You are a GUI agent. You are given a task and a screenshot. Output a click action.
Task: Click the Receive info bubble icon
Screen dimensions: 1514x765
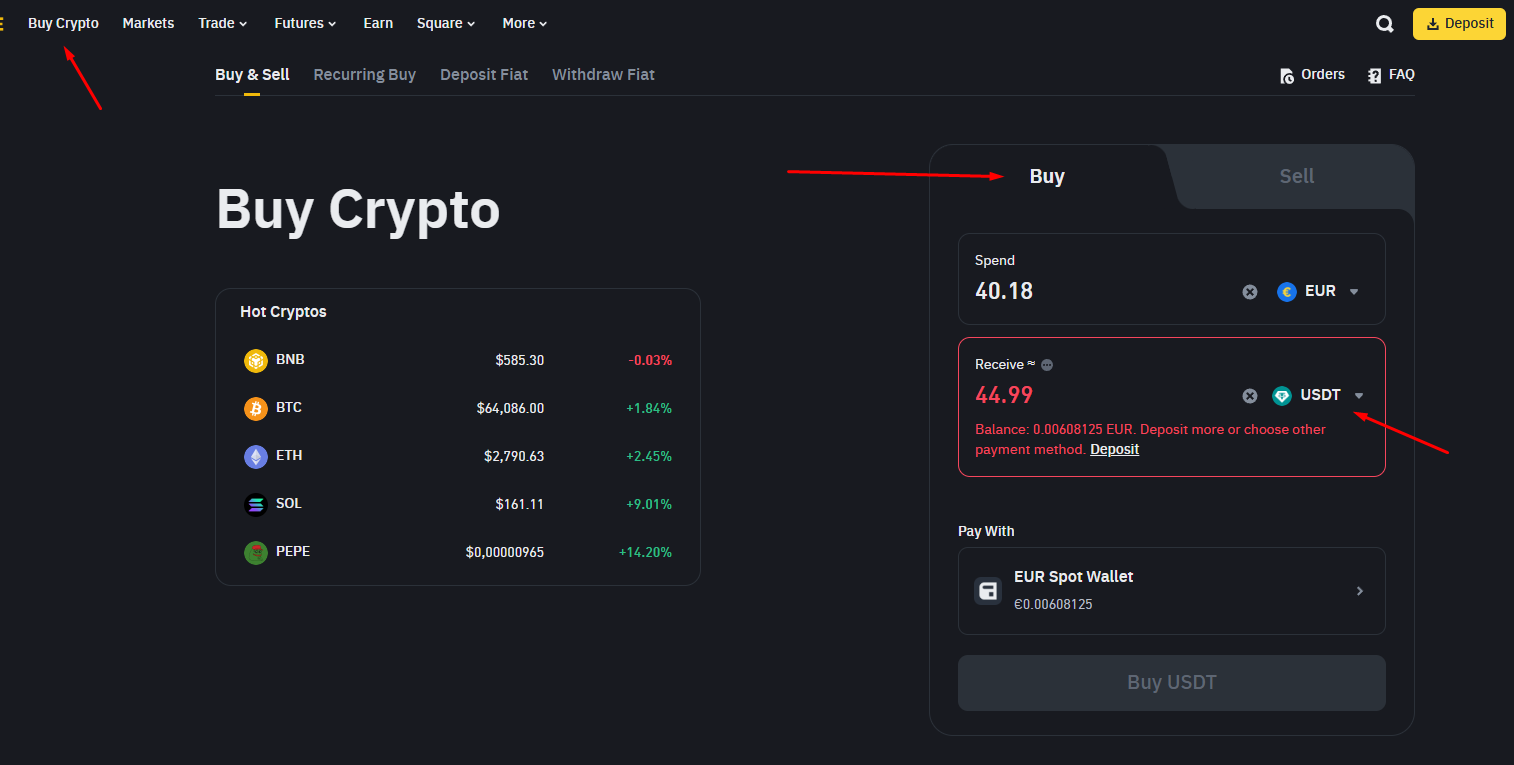click(x=1047, y=365)
